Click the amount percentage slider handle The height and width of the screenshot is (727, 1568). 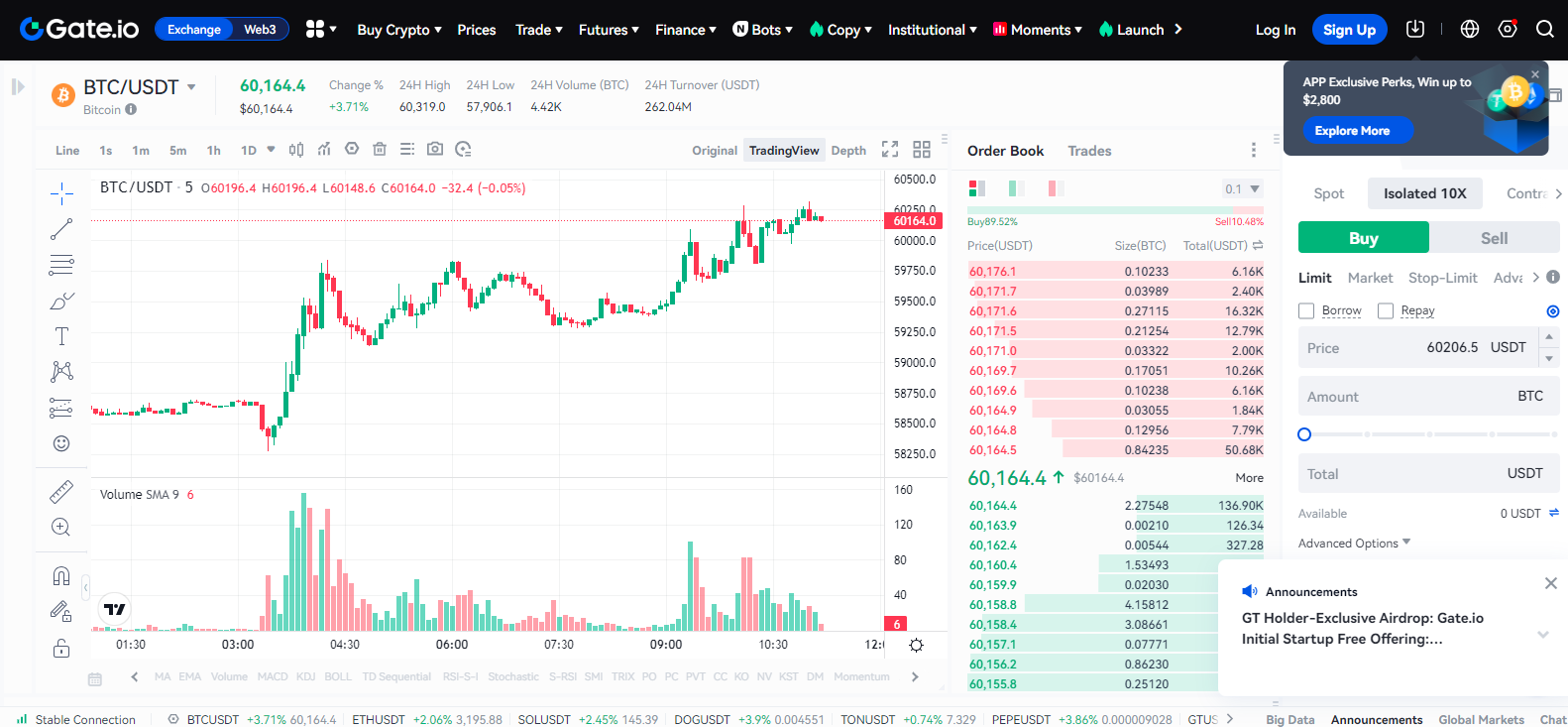[1304, 434]
